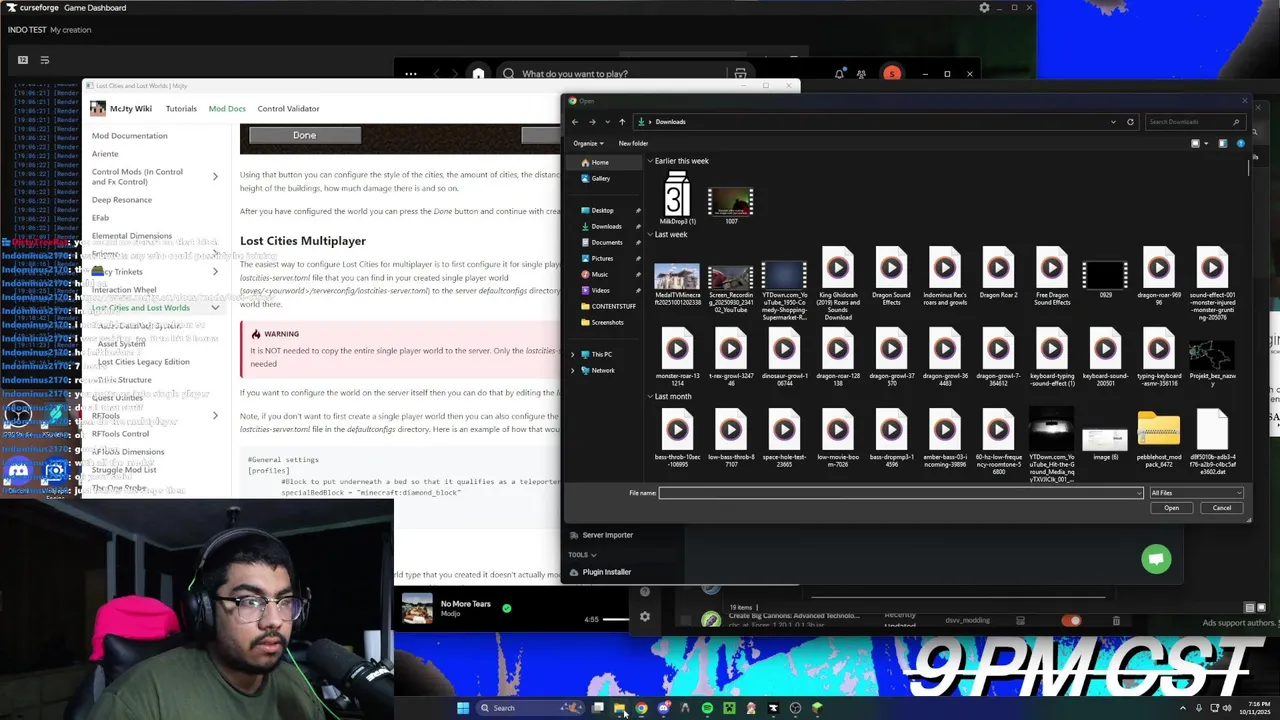Viewport: 1280px width, 720px height.
Task: Select the MilkDrop3 (1) file
Action: click(x=677, y=198)
